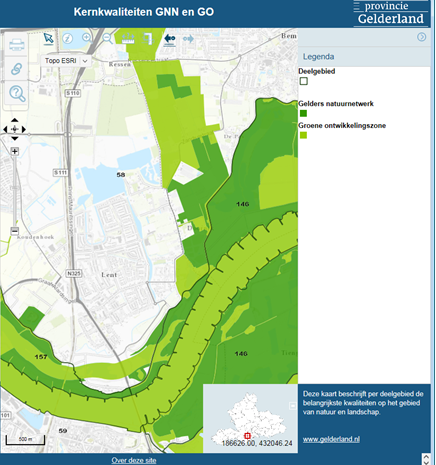Viewport: 436px width, 465px height.
Task: Activate the info identify tool
Action: click(x=68, y=38)
